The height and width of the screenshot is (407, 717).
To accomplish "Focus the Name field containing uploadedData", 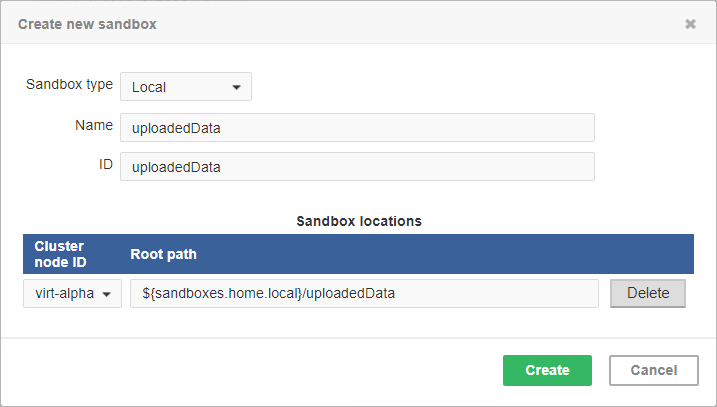I will pos(357,128).
